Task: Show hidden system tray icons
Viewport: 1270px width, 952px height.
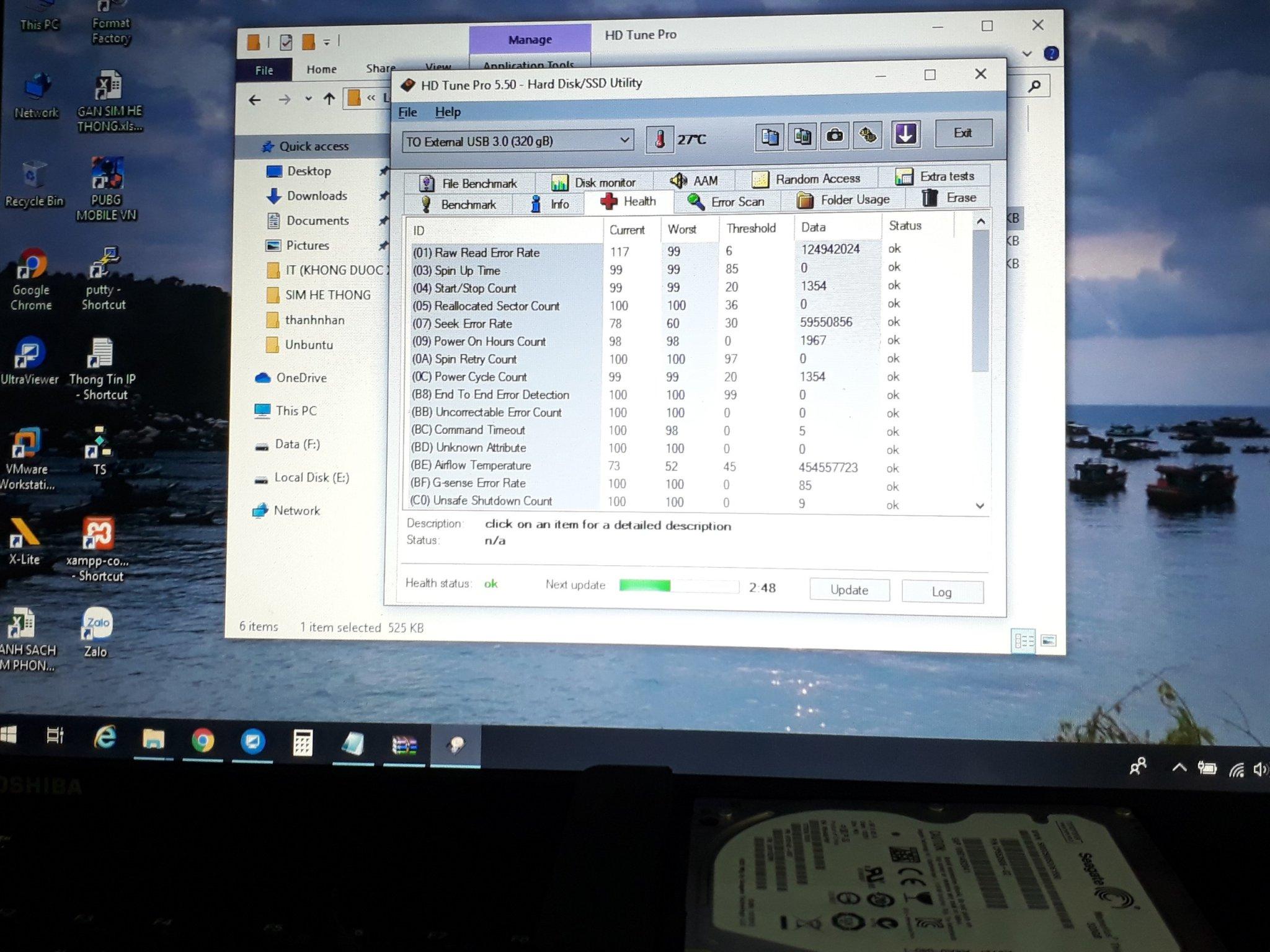Action: 1179,768
